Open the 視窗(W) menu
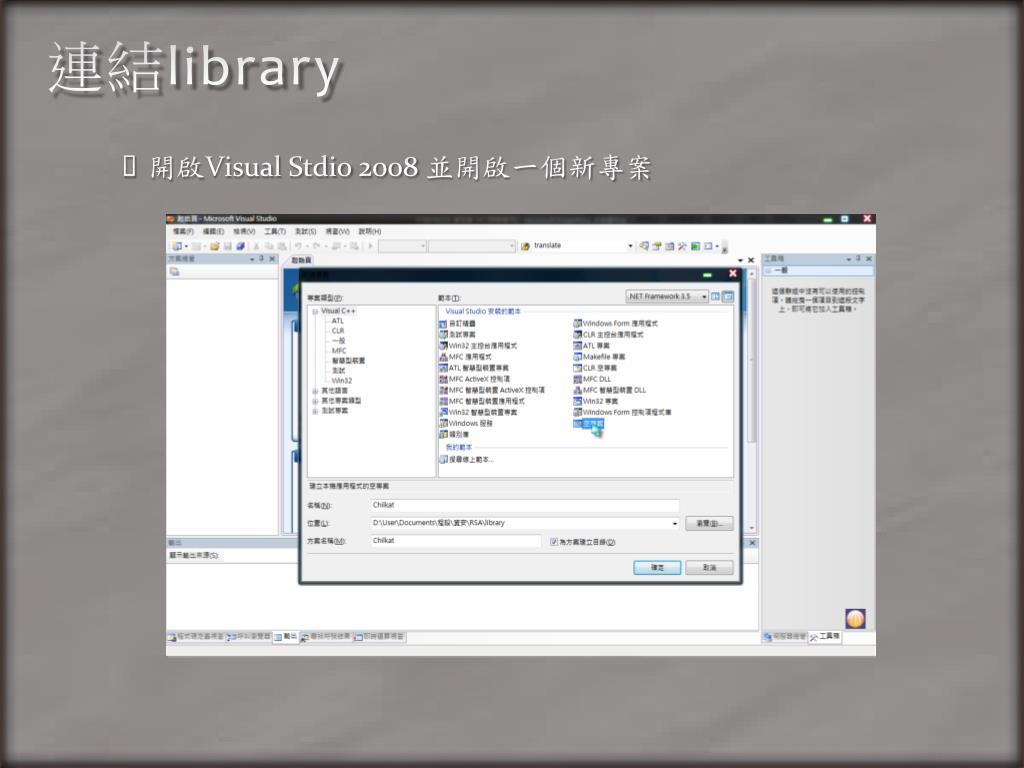1024x768 pixels. (x=338, y=232)
